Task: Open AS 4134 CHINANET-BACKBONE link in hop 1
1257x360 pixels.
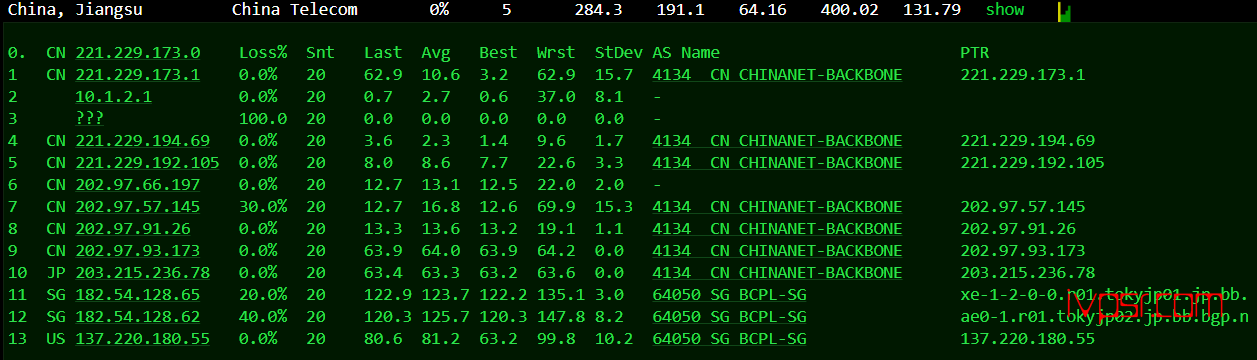Action: point(777,74)
